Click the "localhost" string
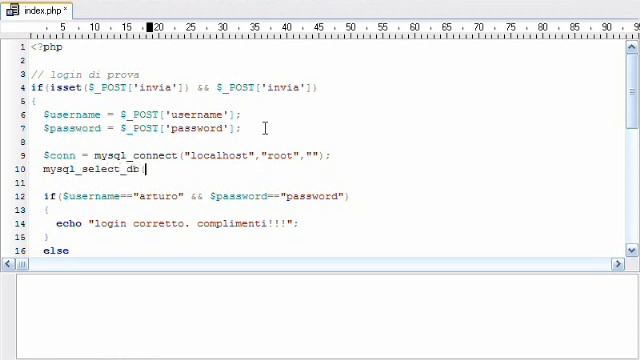 pos(219,156)
